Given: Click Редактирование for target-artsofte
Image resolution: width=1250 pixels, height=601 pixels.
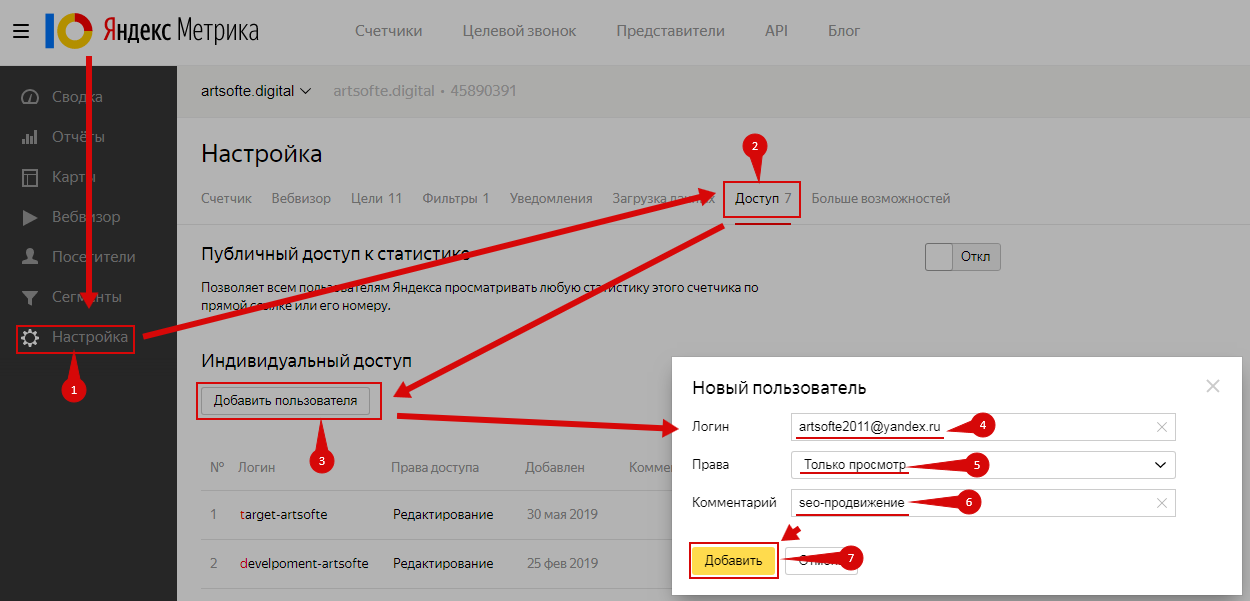Looking at the screenshot, I should (443, 514).
